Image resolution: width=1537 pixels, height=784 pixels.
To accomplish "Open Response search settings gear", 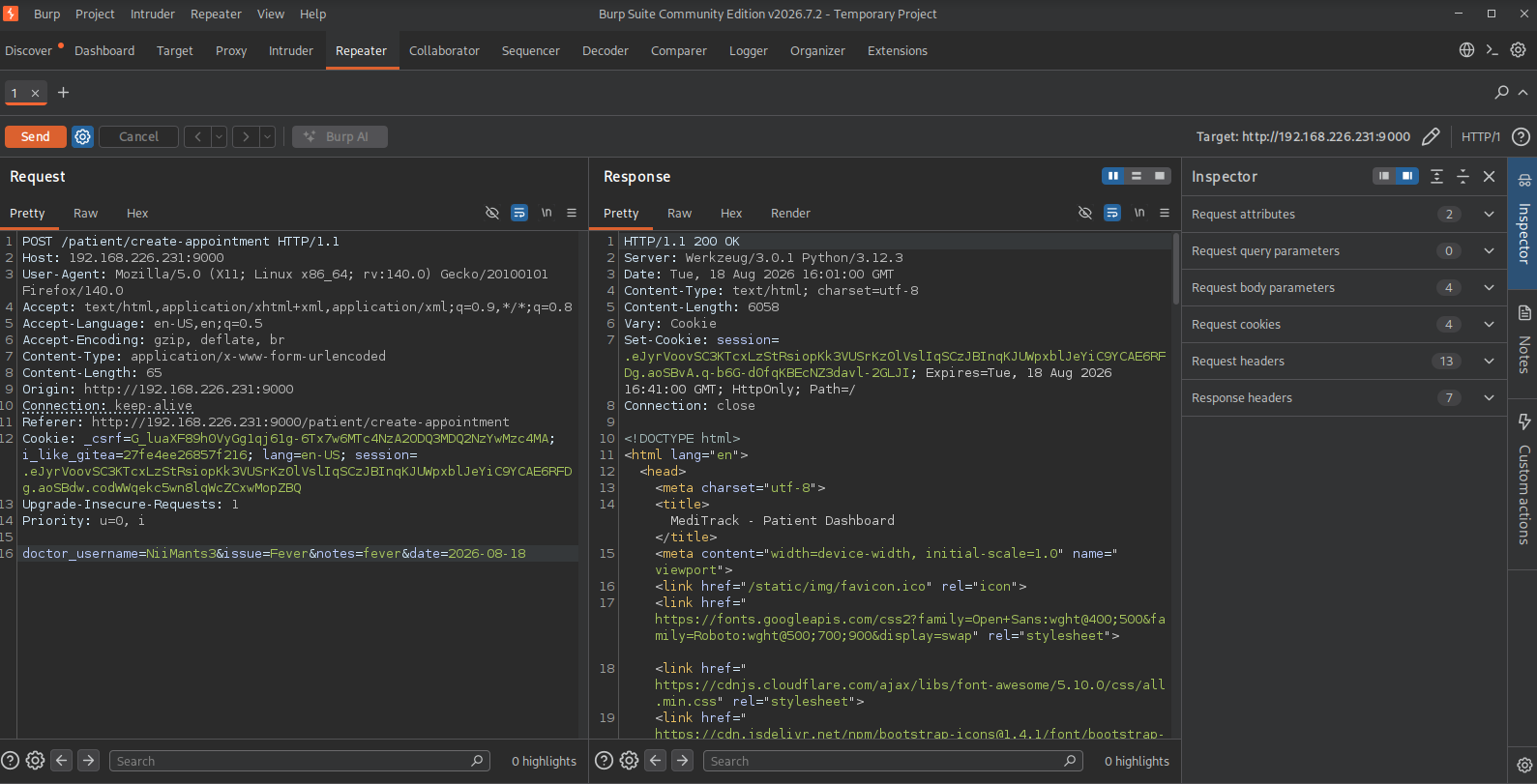I will coord(629,761).
